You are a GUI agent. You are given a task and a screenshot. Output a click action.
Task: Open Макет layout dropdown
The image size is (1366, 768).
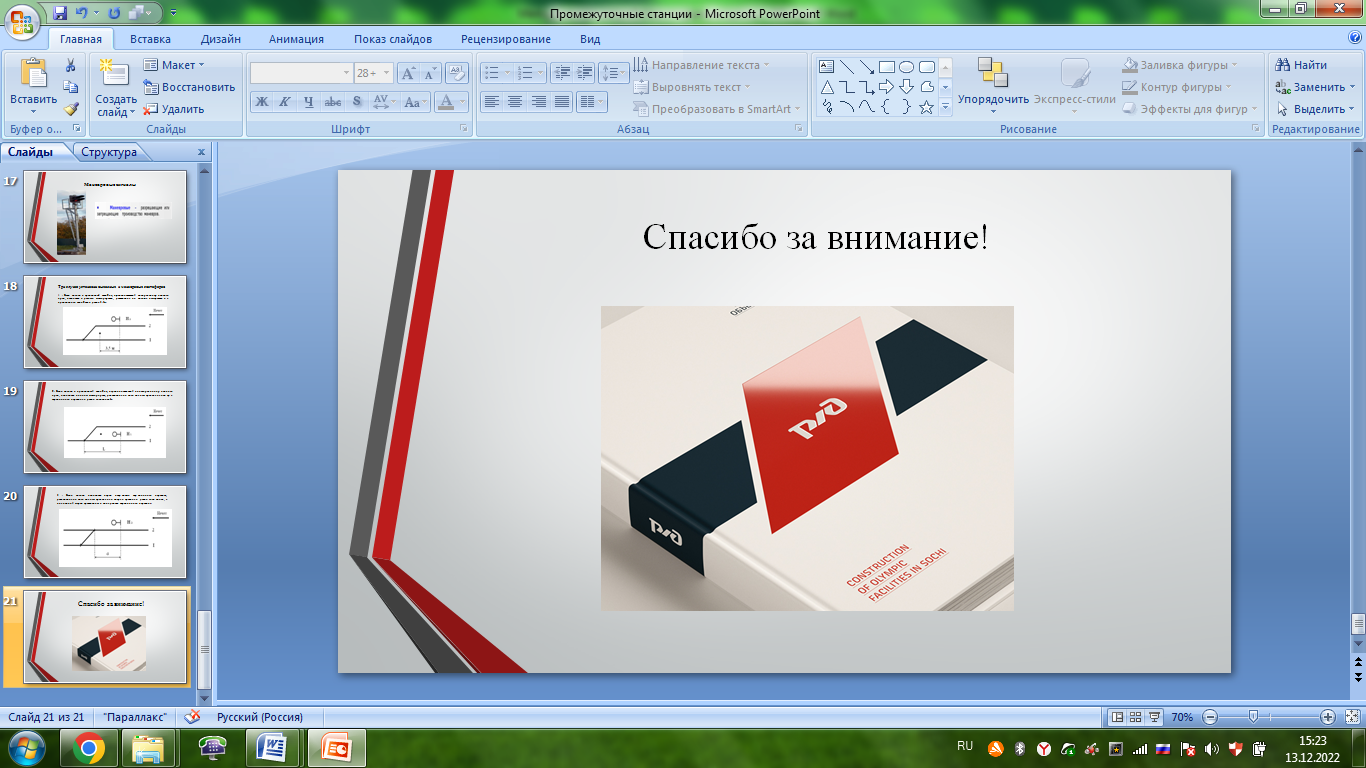click(174, 65)
